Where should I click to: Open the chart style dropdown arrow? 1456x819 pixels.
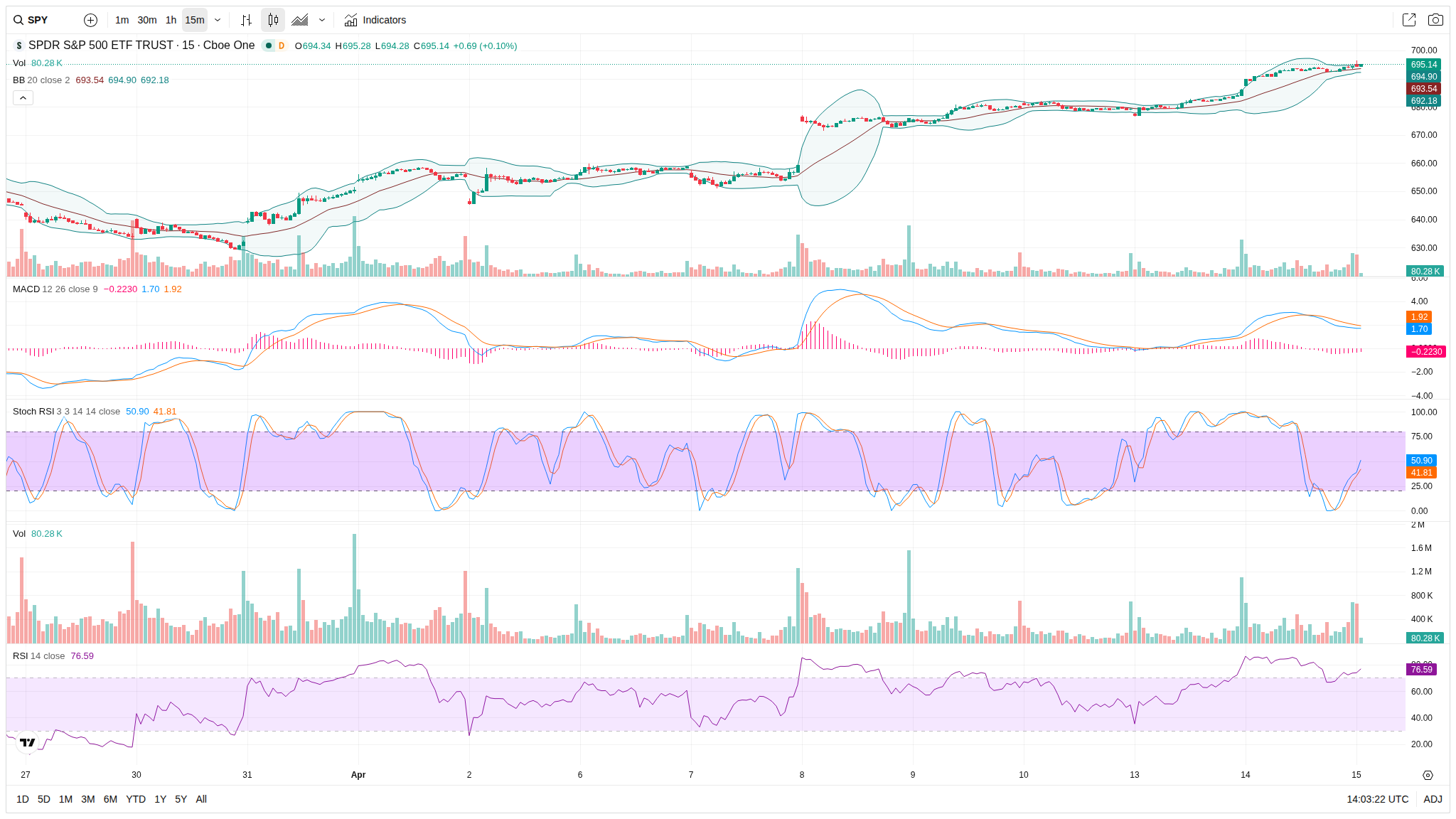(x=322, y=20)
